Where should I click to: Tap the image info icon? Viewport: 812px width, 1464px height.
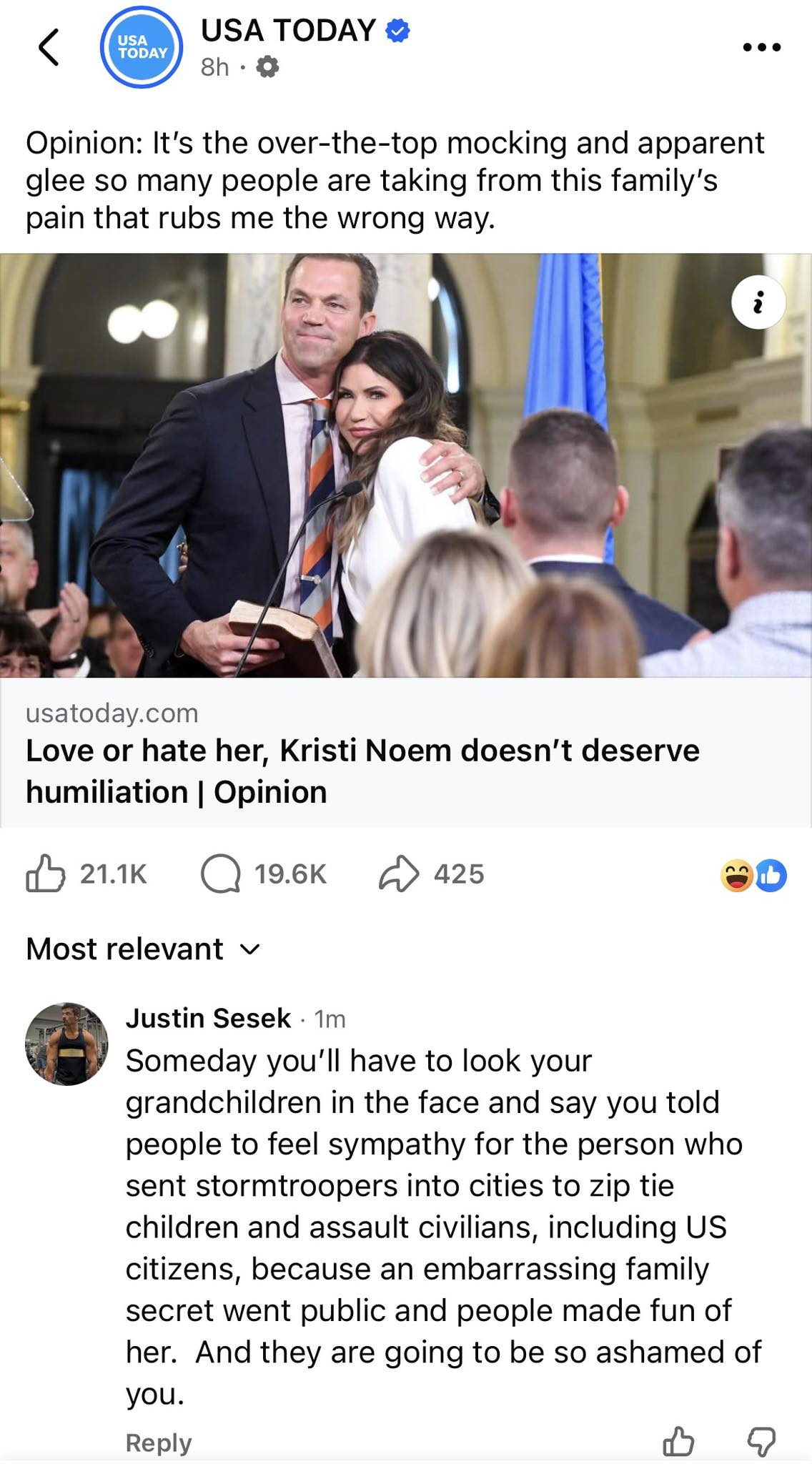coord(758,302)
